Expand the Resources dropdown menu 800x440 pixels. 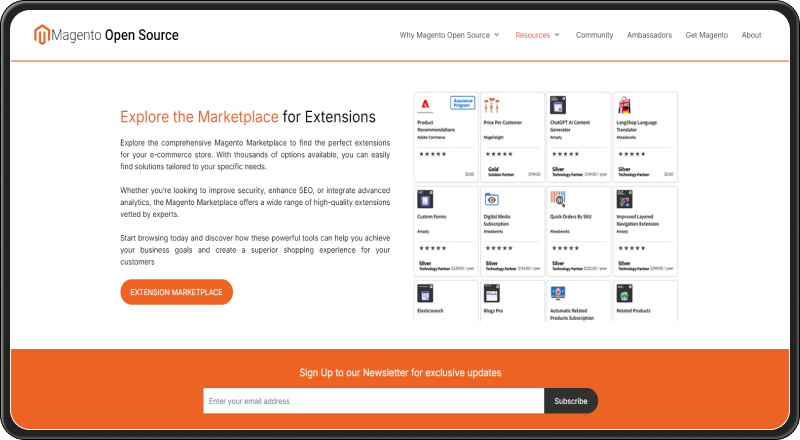[x=537, y=35]
